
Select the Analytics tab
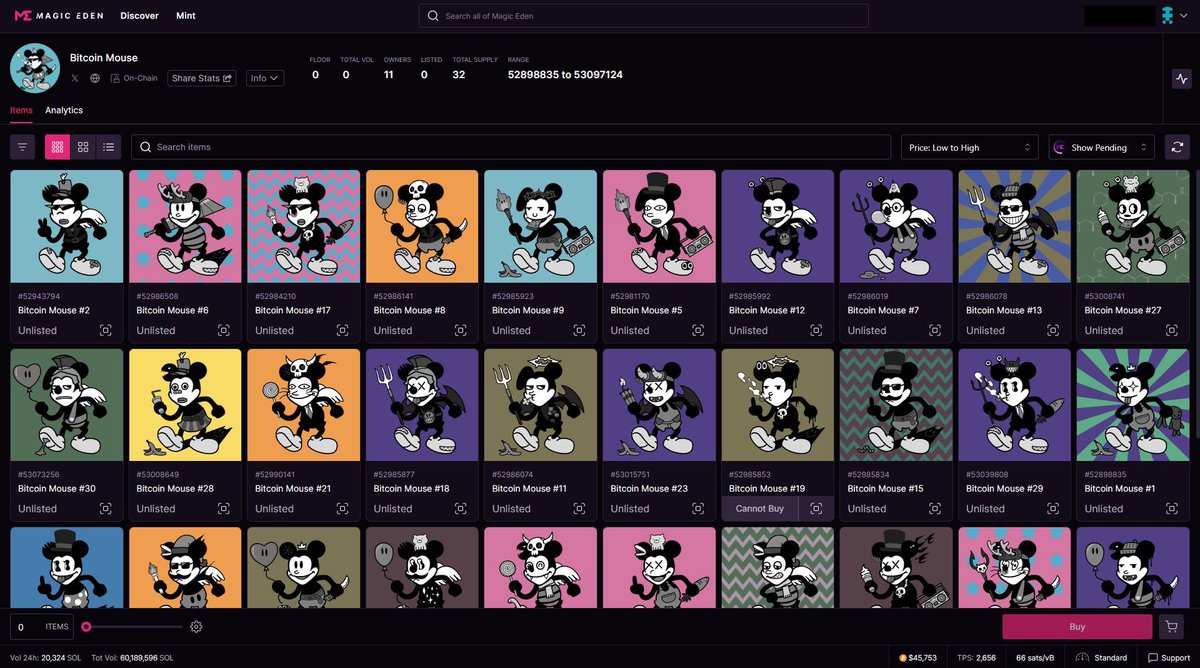(64, 110)
